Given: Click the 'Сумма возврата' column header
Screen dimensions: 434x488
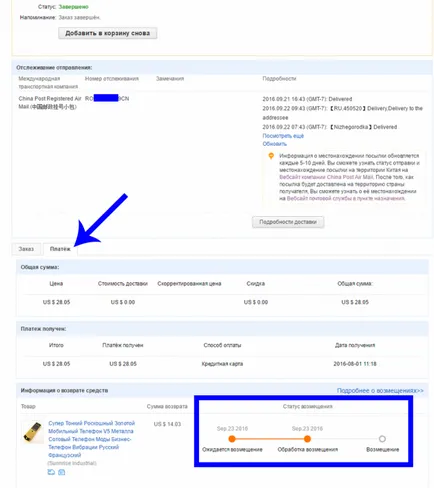Looking at the screenshot, I should point(167,406).
